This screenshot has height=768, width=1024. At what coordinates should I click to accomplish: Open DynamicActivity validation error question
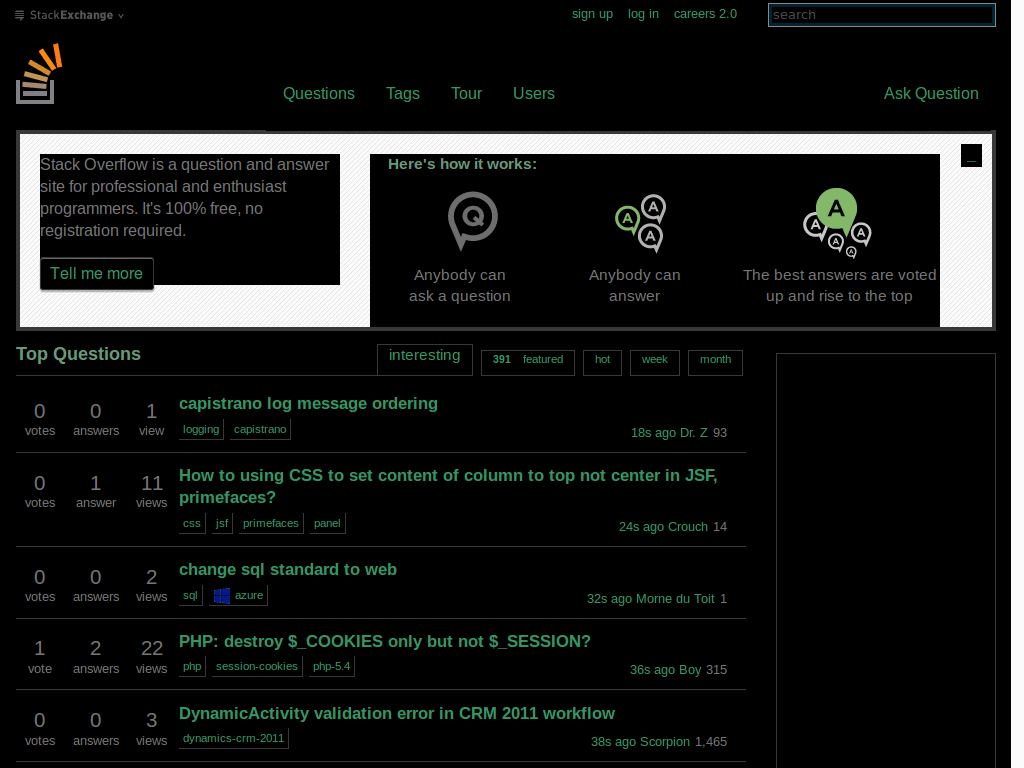[x=397, y=713]
